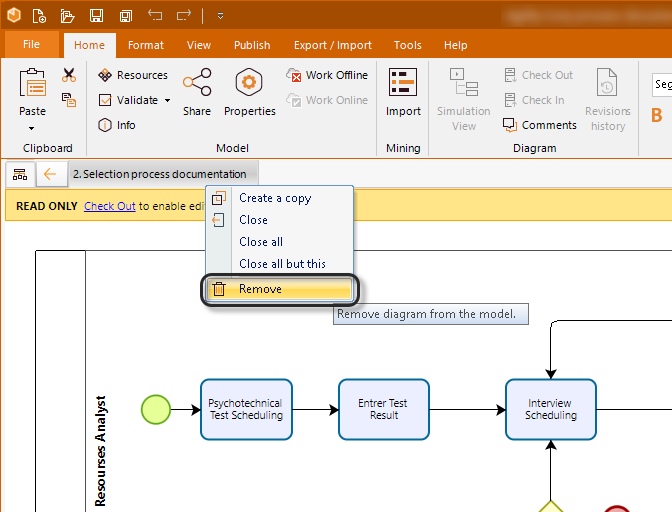Select the green start event circle
Screen dimensions: 672x512
coord(156,410)
